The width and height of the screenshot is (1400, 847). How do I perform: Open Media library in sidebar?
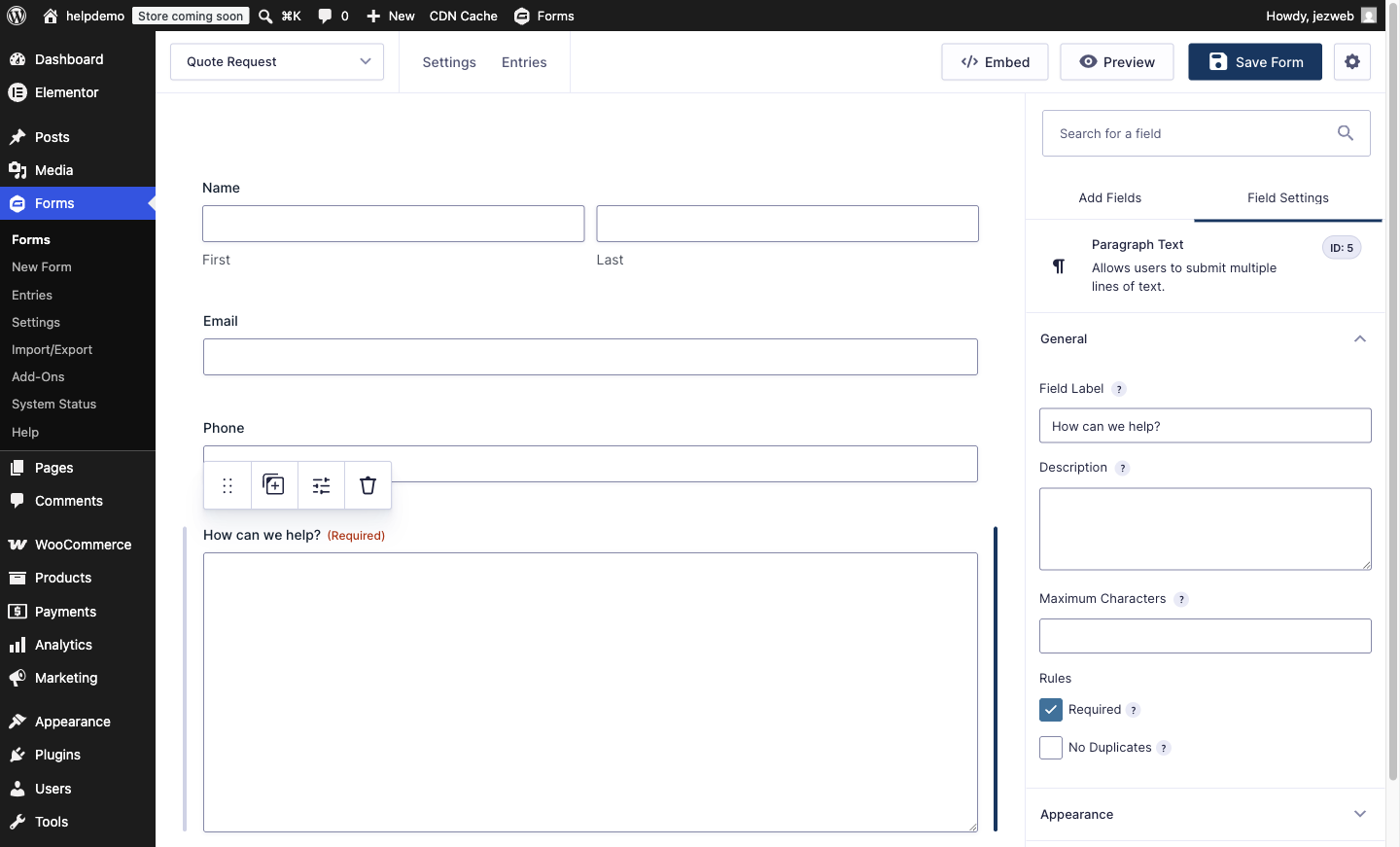(x=78, y=170)
